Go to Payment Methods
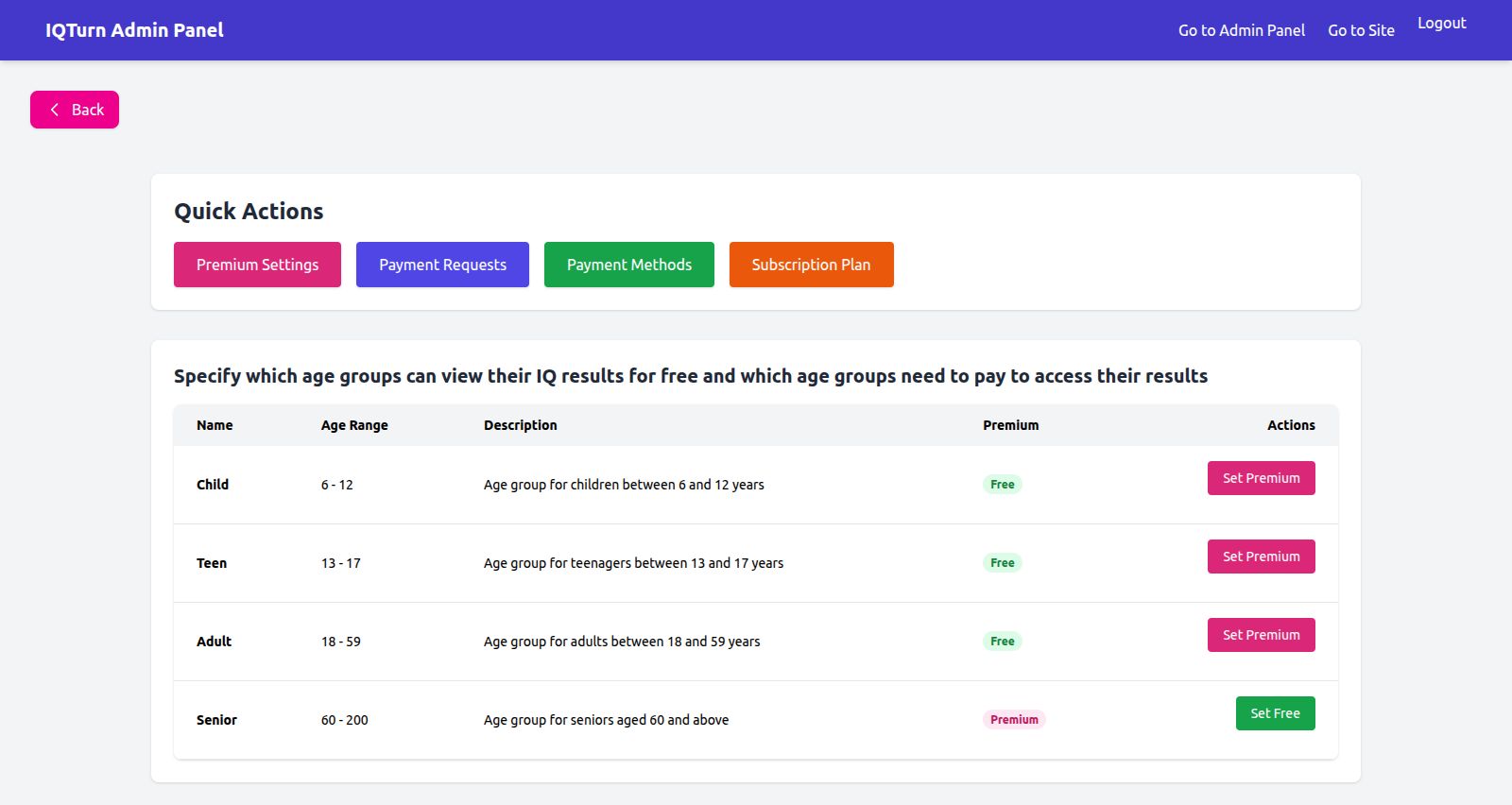Viewport: 1512px width, 805px height. (x=628, y=265)
